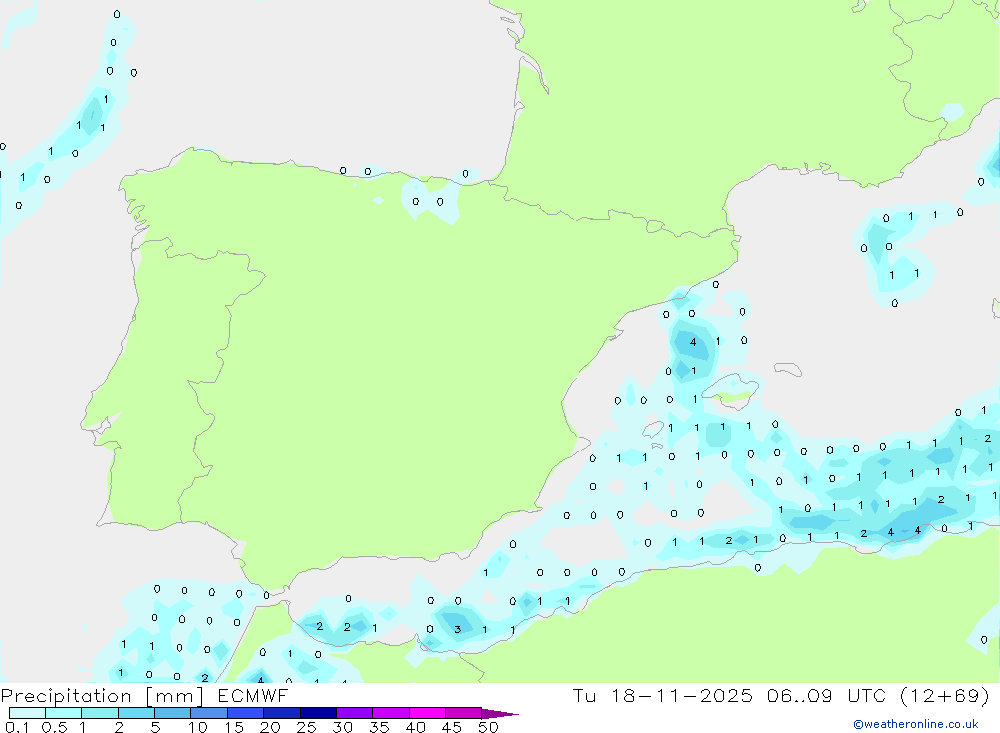Click the '0.5' legend scale label
Viewport: 1000px width, 733px height.
click(54, 727)
